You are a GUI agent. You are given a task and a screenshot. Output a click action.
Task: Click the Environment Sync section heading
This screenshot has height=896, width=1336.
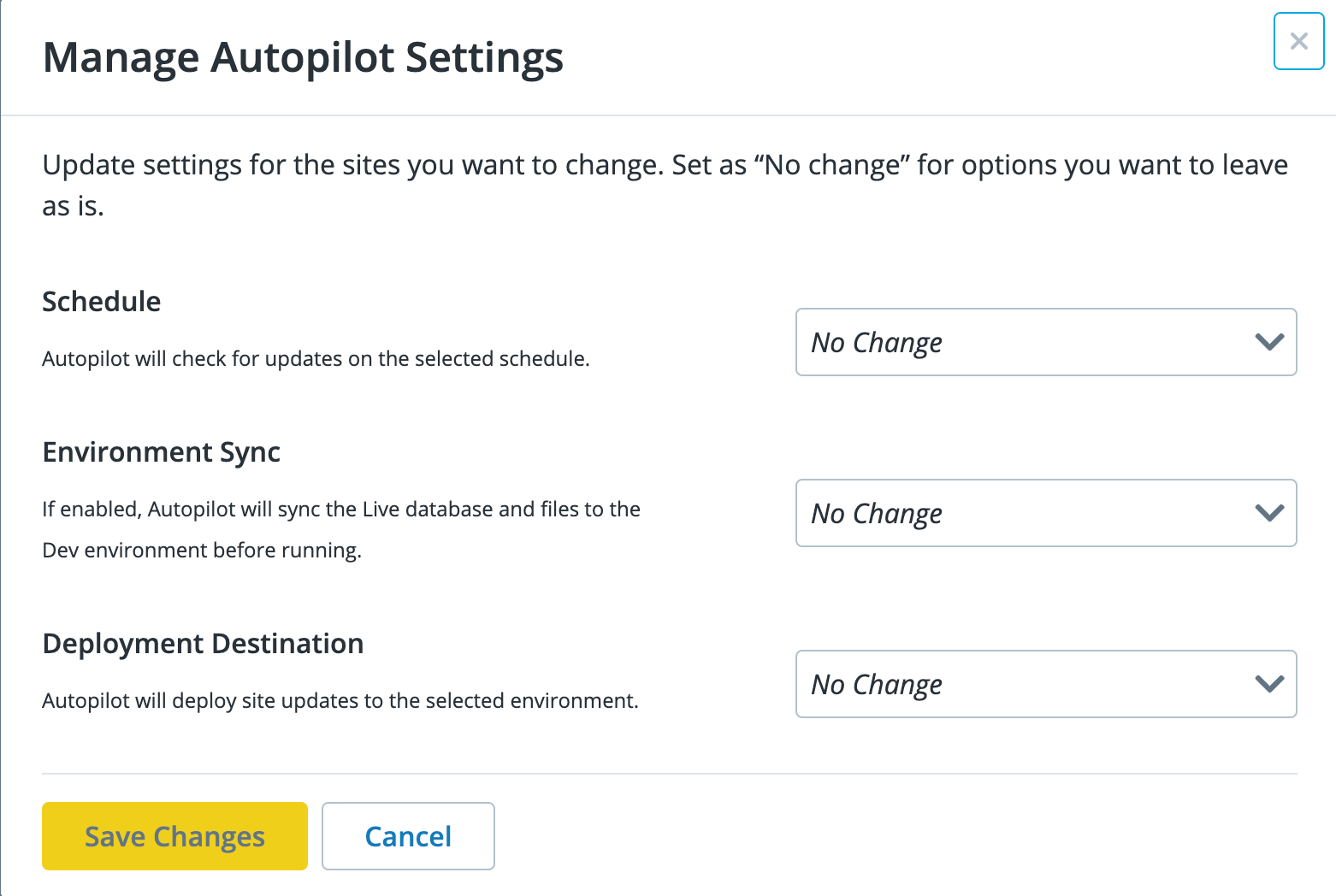coord(162,452)
